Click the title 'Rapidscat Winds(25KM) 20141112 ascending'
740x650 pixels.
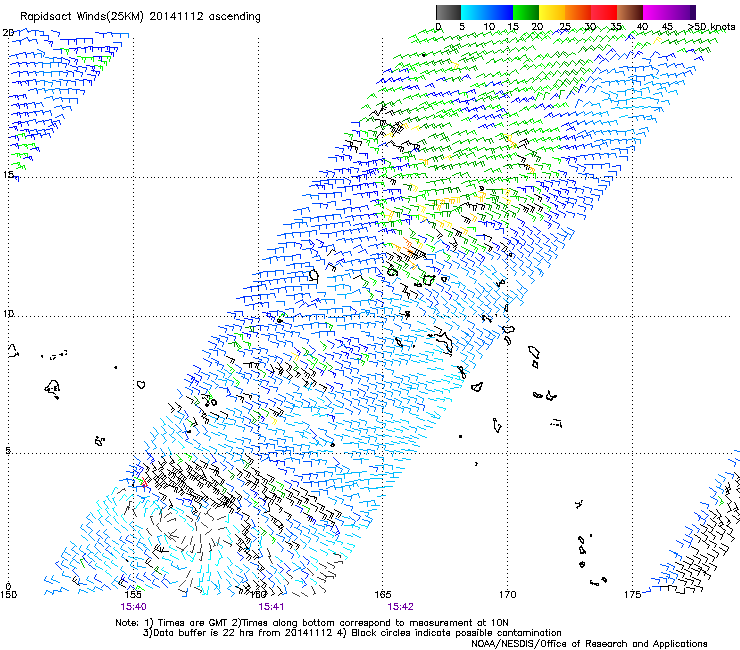140,17
